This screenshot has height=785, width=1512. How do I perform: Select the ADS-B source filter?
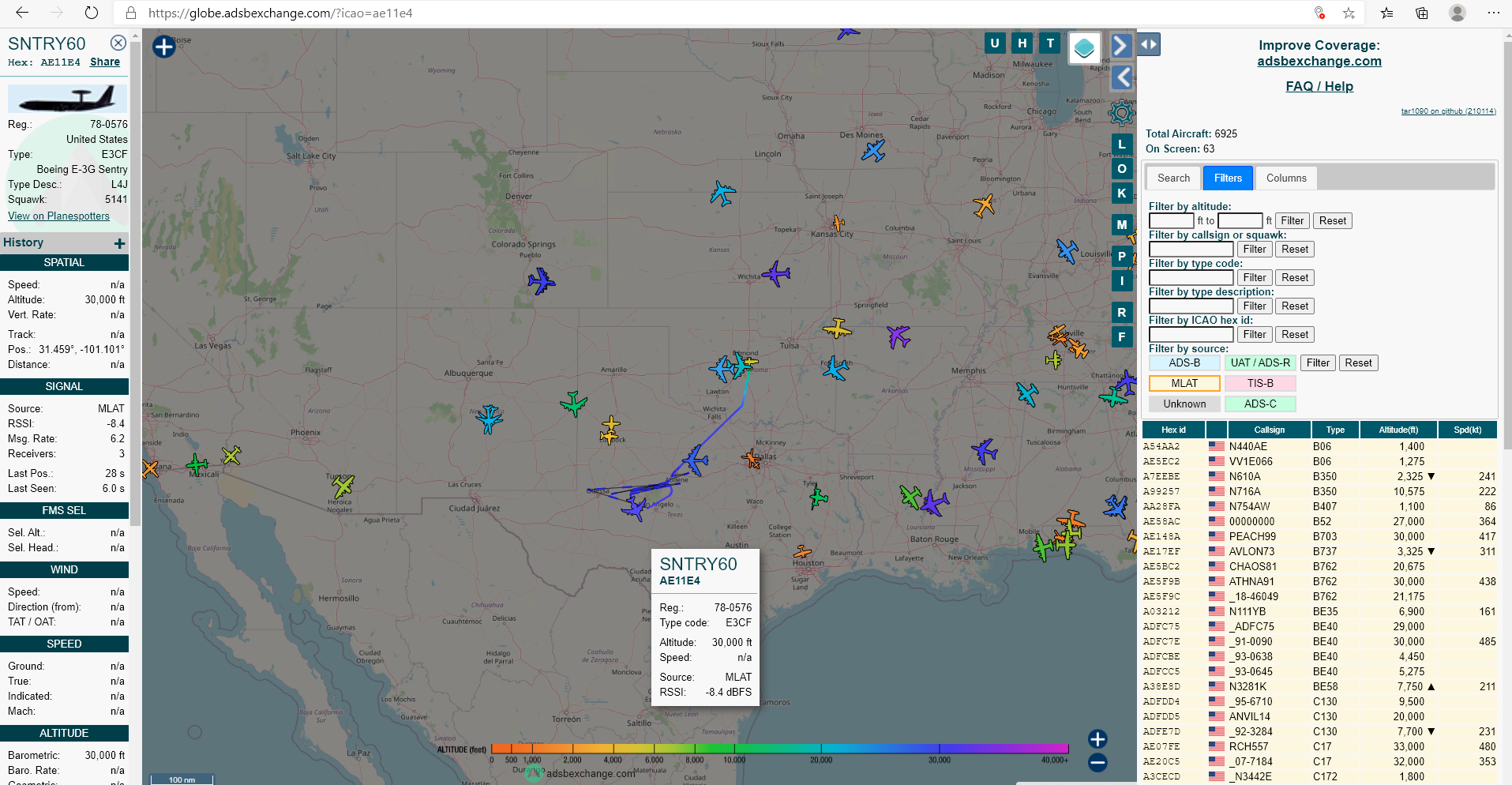click(x=1184, y=363)
